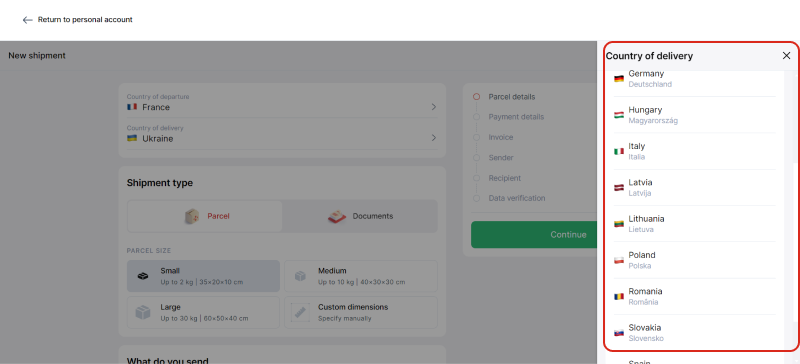Screen dimensions: 800x364
Task: Choose the Large parcel size option
Action: pos(204,312)
